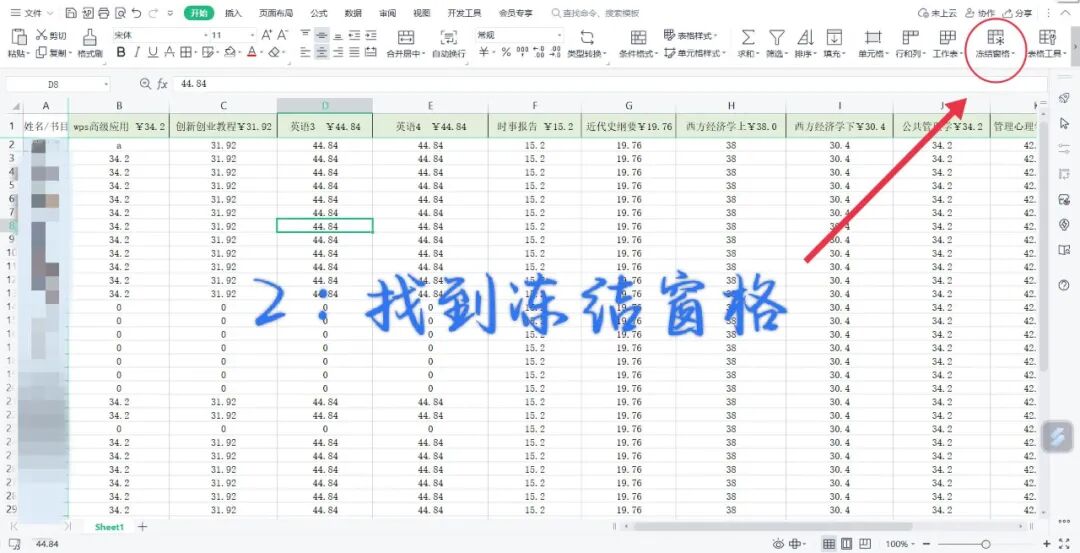
Task: Click the Sum (求和) sigma icon
Action: click(x=747, y=37)
